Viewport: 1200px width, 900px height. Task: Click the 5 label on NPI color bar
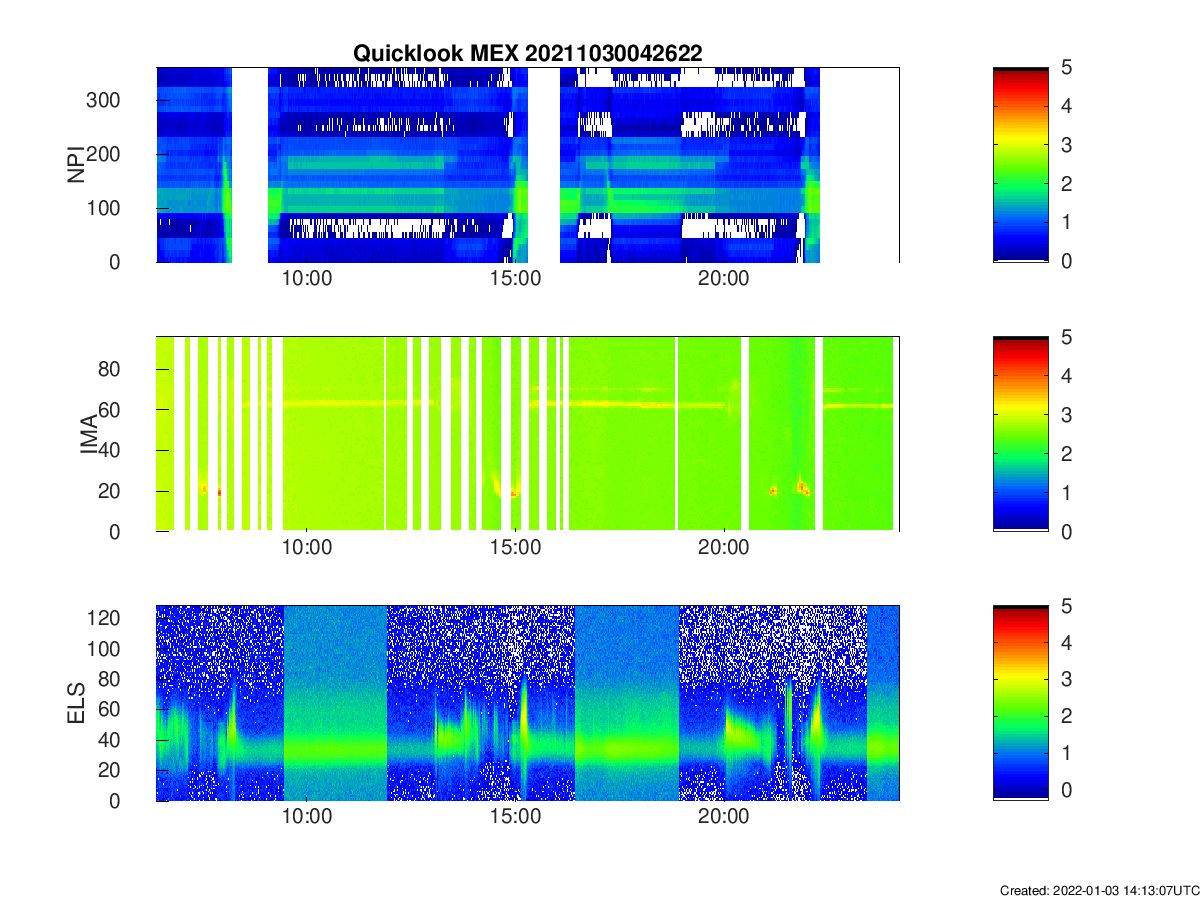(x=1066, y=68)
